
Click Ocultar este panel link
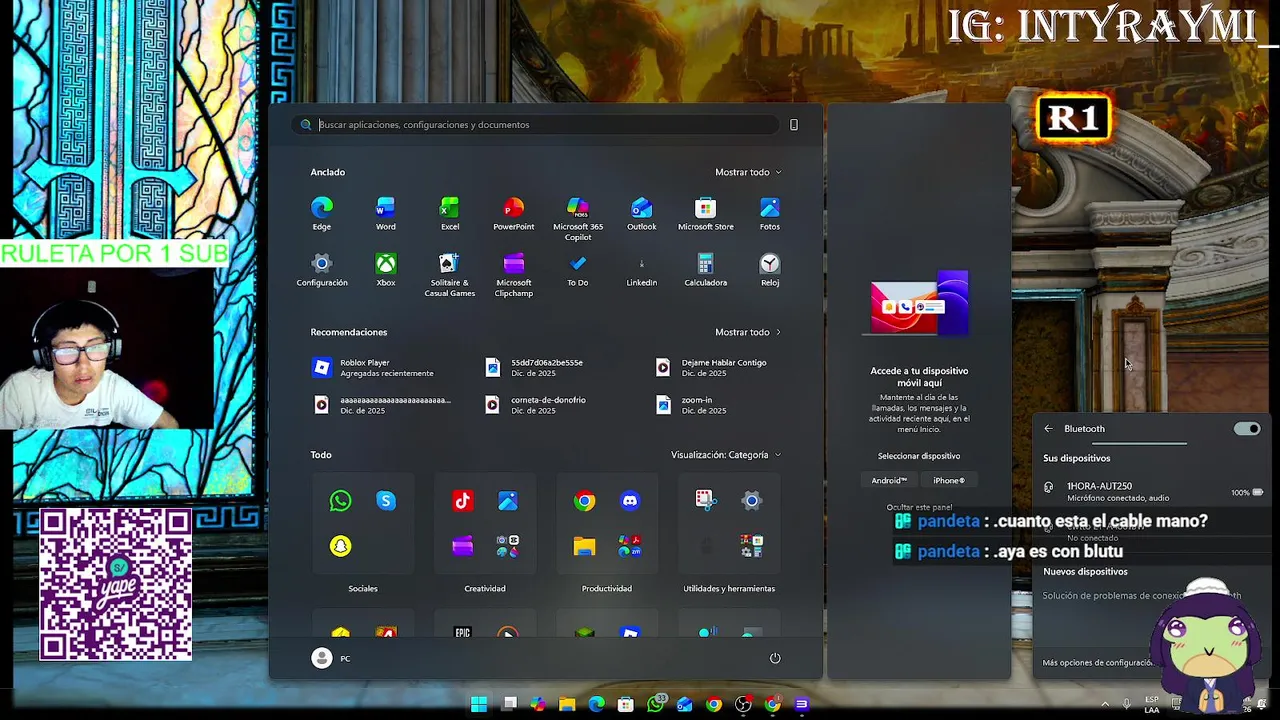pyautogui.click(x=919, y=507)
